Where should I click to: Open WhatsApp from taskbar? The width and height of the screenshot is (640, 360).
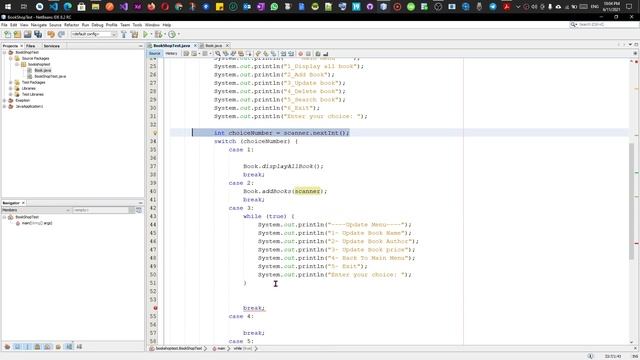274,7
